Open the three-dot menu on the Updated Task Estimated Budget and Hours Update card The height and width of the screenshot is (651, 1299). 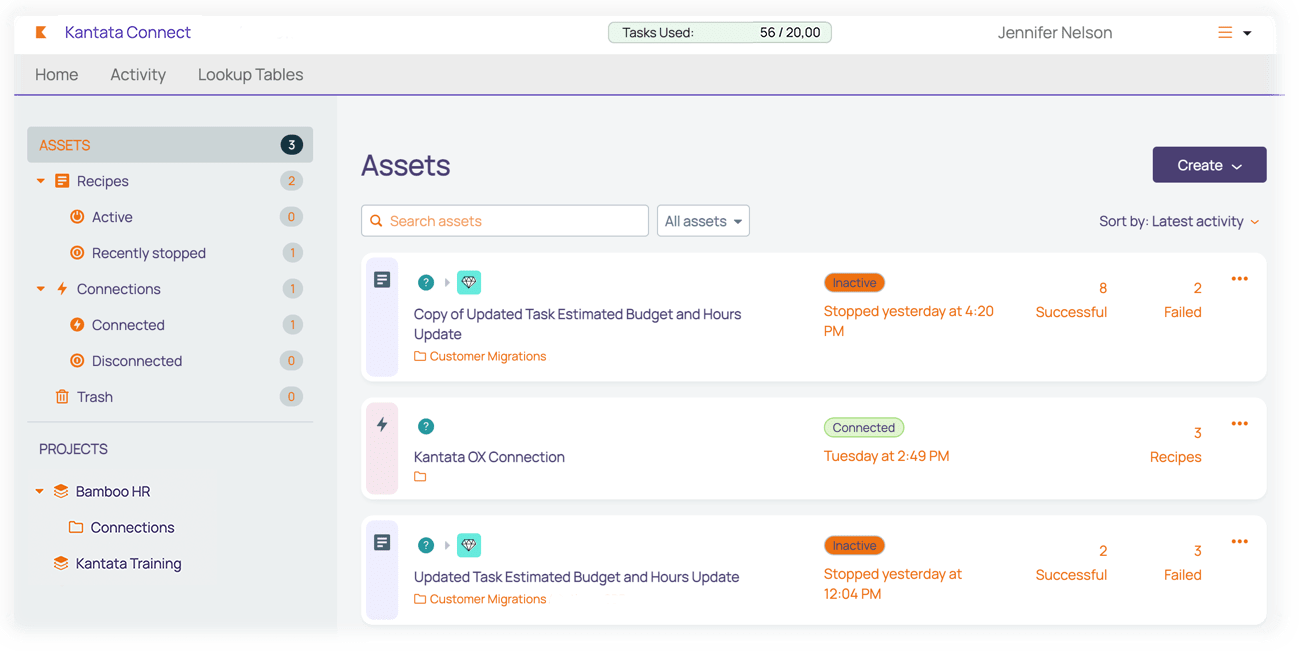pyautogui.click(x=1240, y=542)
